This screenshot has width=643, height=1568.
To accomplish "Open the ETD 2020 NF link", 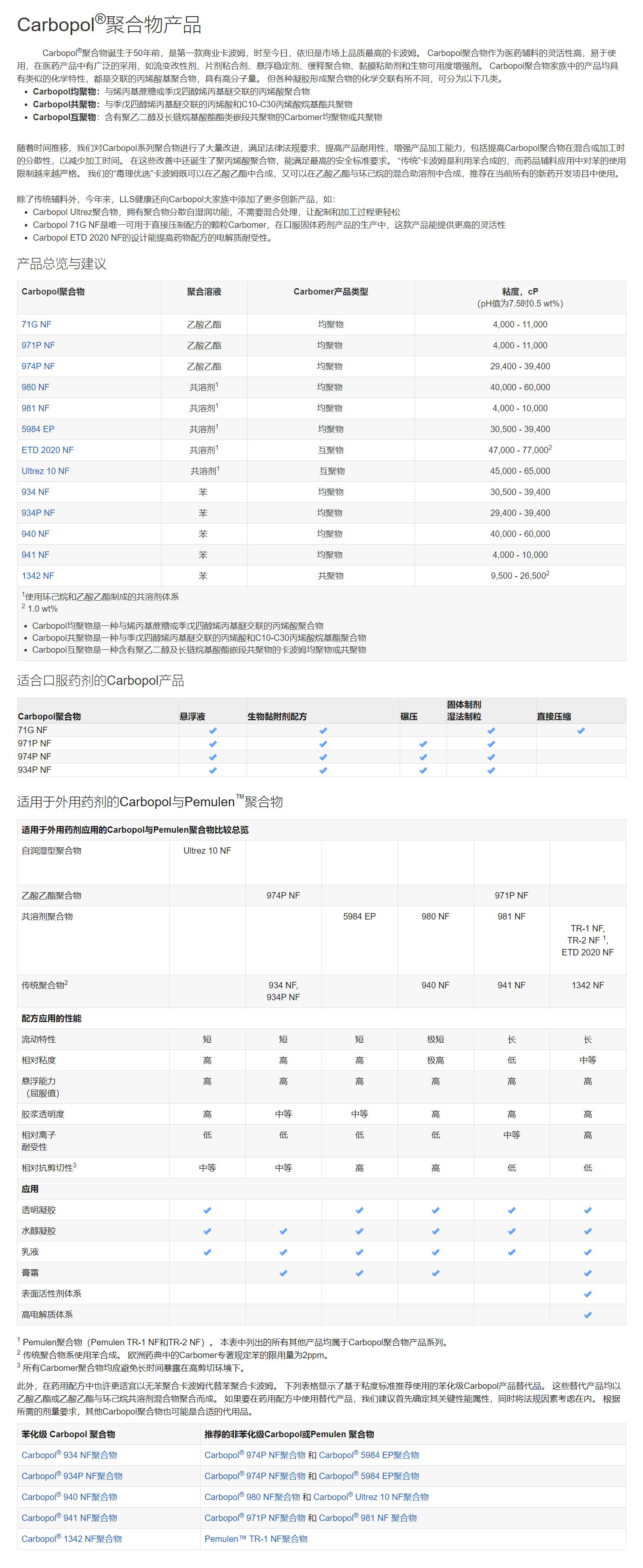I will (x=47, y=450).
